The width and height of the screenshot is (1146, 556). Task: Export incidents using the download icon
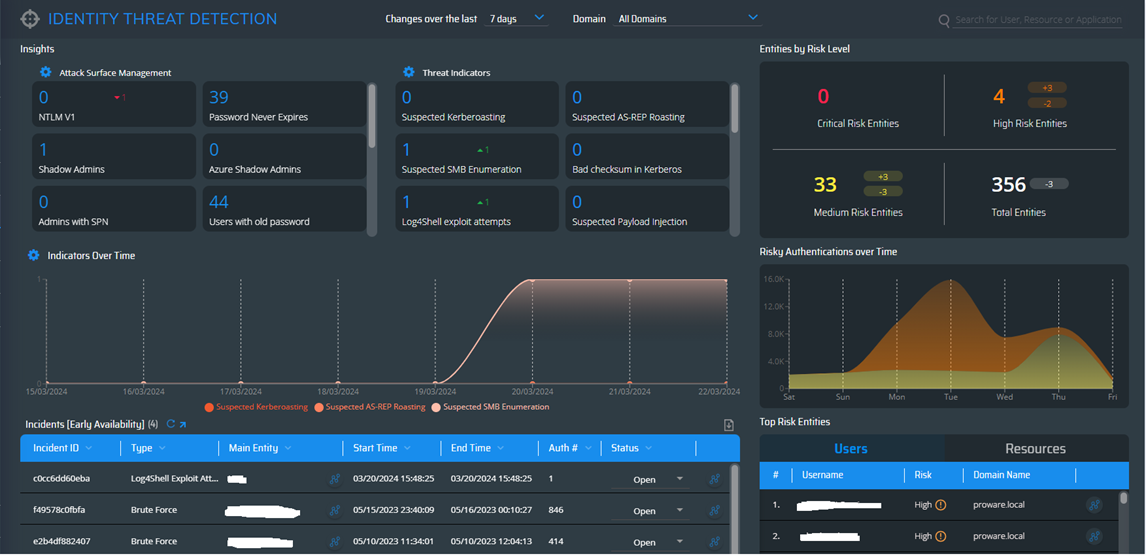coord(729,425)
